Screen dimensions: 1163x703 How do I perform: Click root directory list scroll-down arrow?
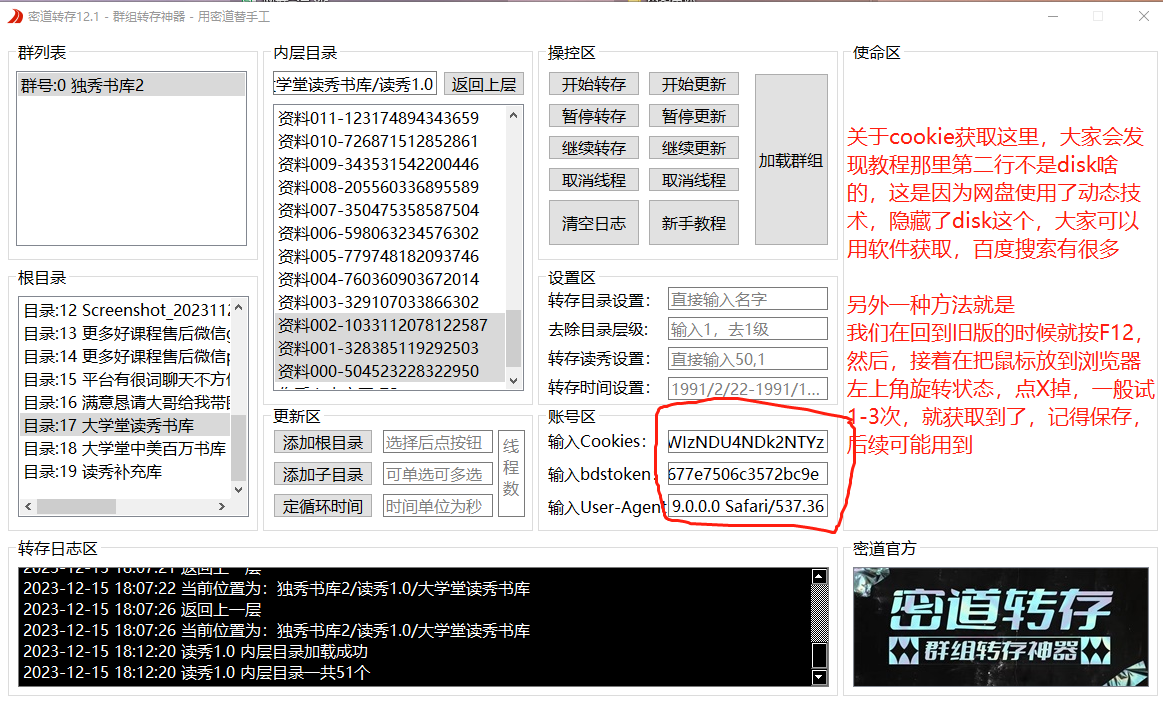point(238,489)
